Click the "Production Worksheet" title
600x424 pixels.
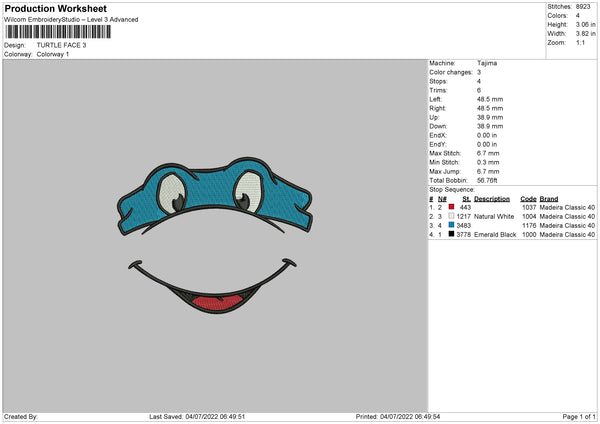[x=55, y=8]
